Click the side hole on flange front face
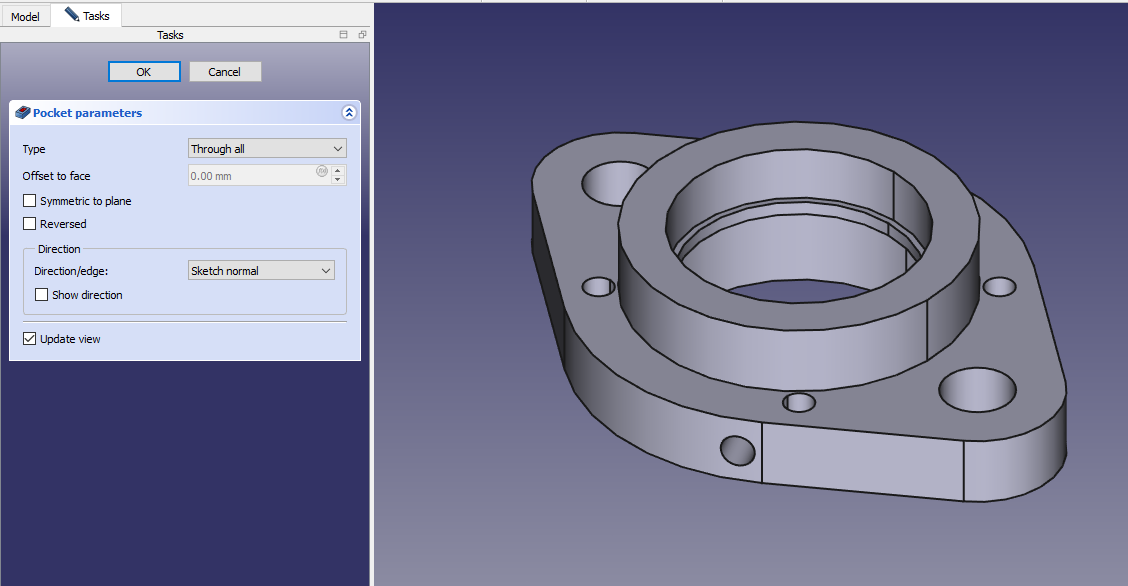The width and height of the screenshot is (1128, 586). pos(738,450)
